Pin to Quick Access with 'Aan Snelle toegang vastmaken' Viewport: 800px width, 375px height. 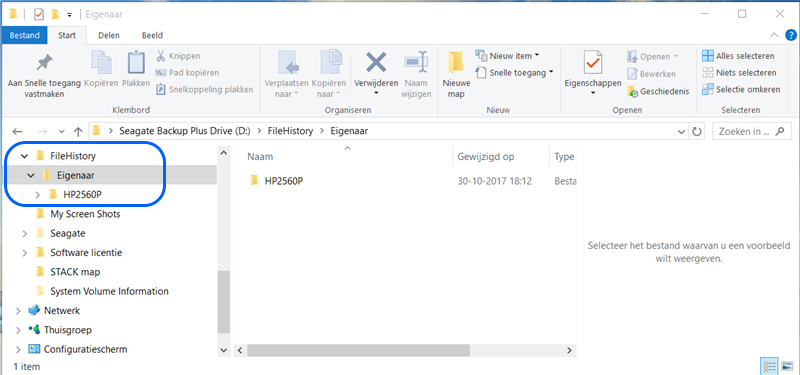[44, 75]
